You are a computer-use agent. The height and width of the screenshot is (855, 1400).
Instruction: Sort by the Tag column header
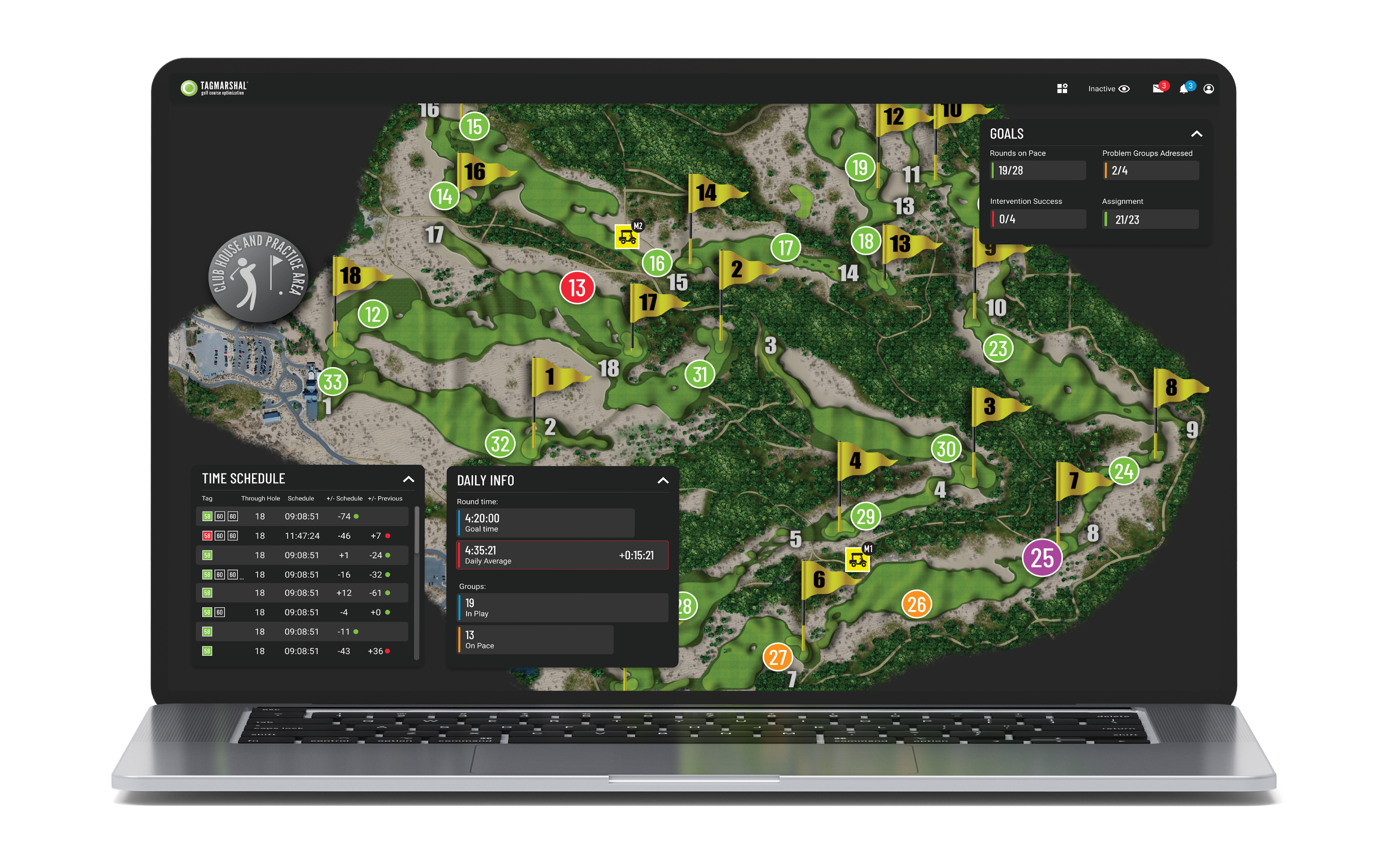(207, 499)
